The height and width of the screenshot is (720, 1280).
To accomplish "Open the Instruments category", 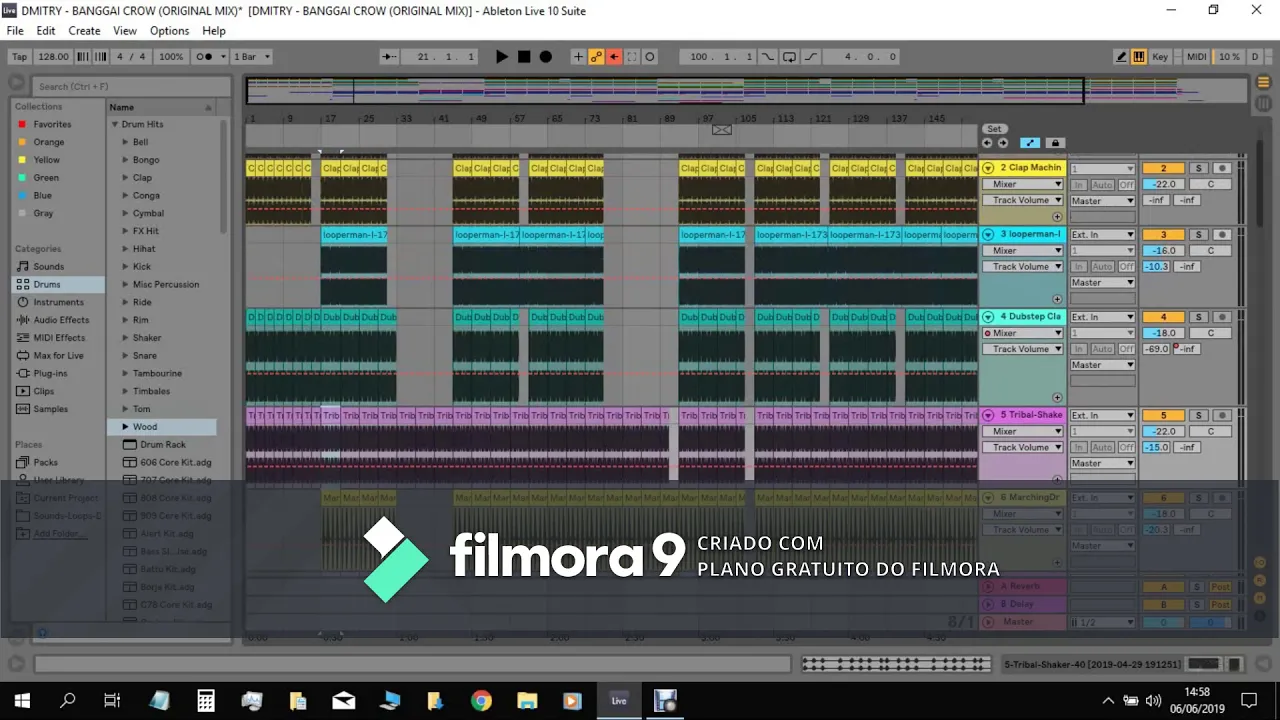I will click(x=58, y=302).
